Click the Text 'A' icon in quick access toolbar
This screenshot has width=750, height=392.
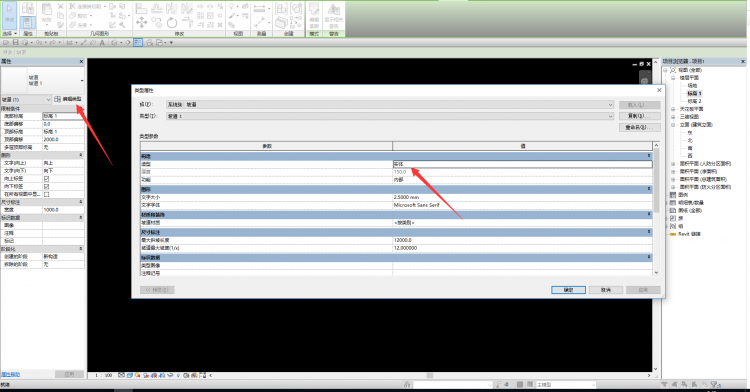tap(102, 43)
